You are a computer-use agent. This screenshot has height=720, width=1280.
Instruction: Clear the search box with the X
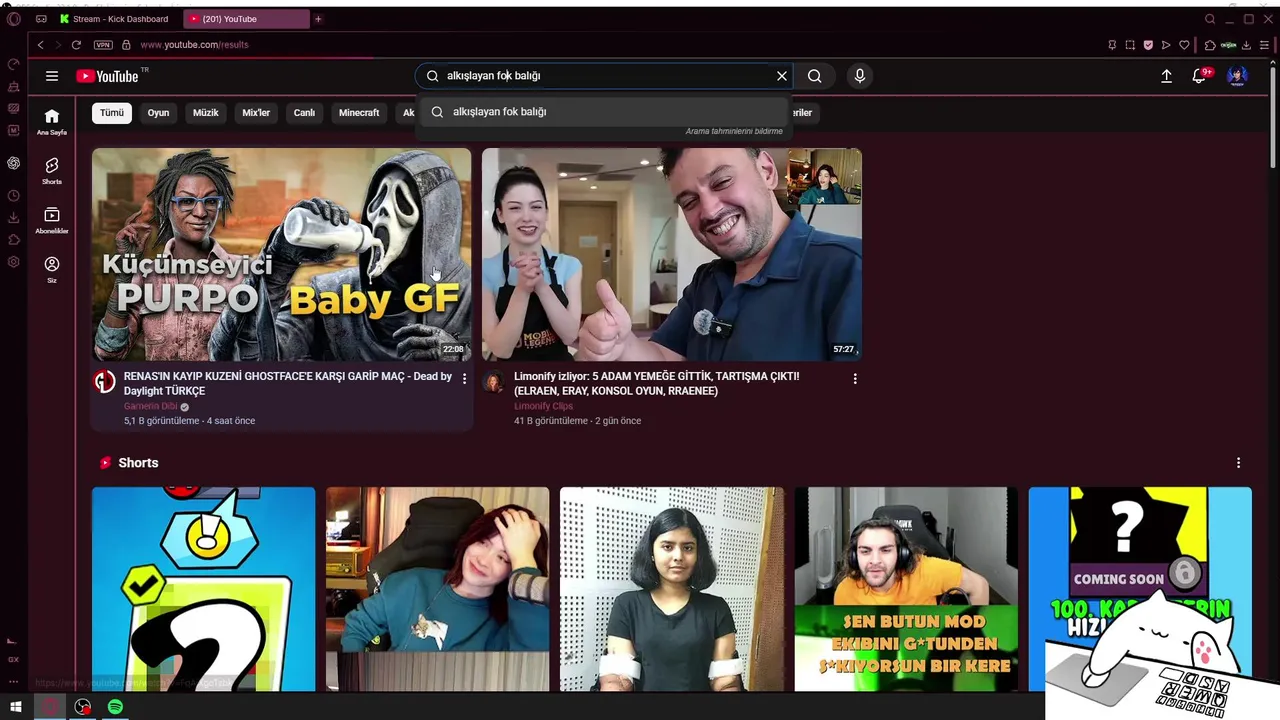(x=782, y=76)
